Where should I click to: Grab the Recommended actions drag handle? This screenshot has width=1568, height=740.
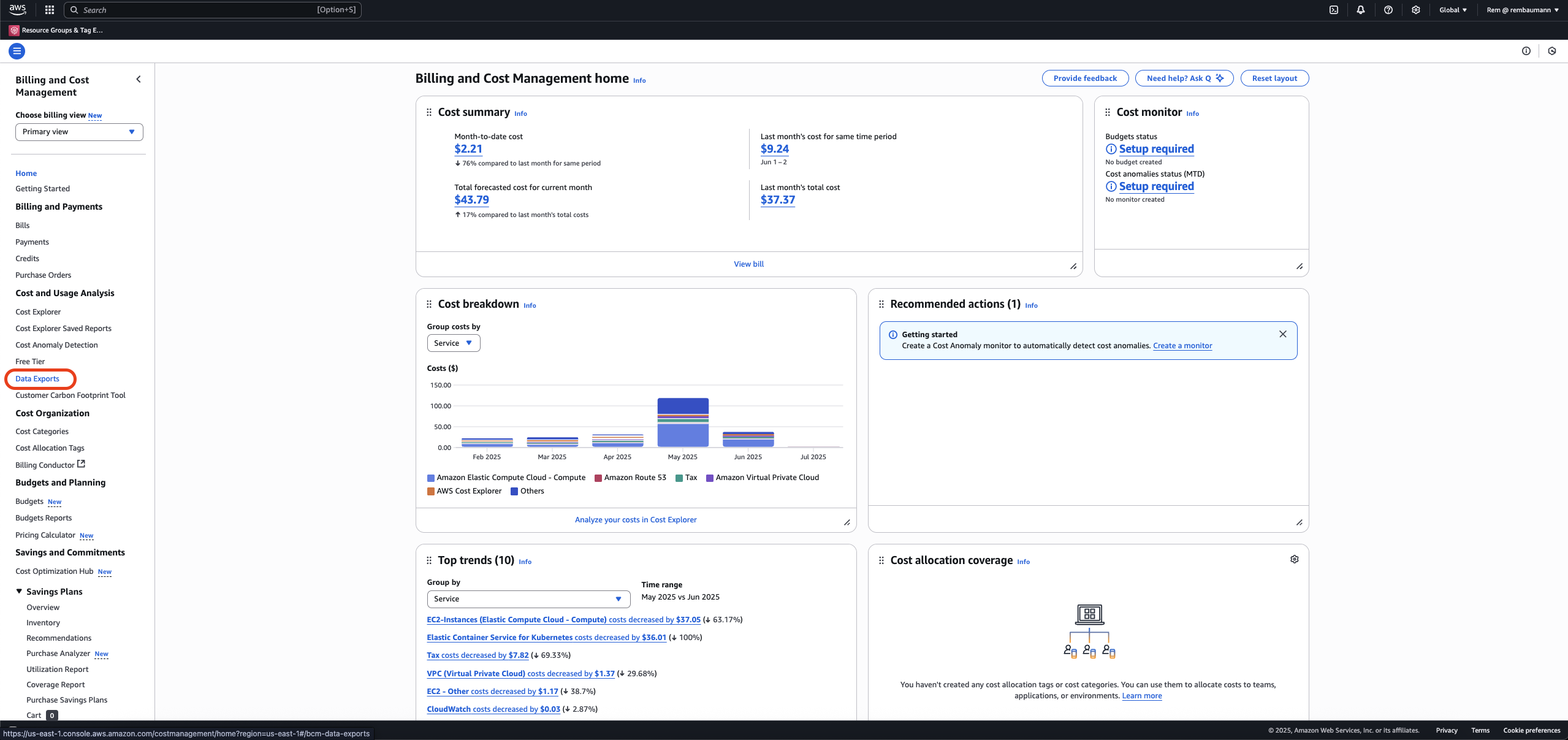point(881,304)
